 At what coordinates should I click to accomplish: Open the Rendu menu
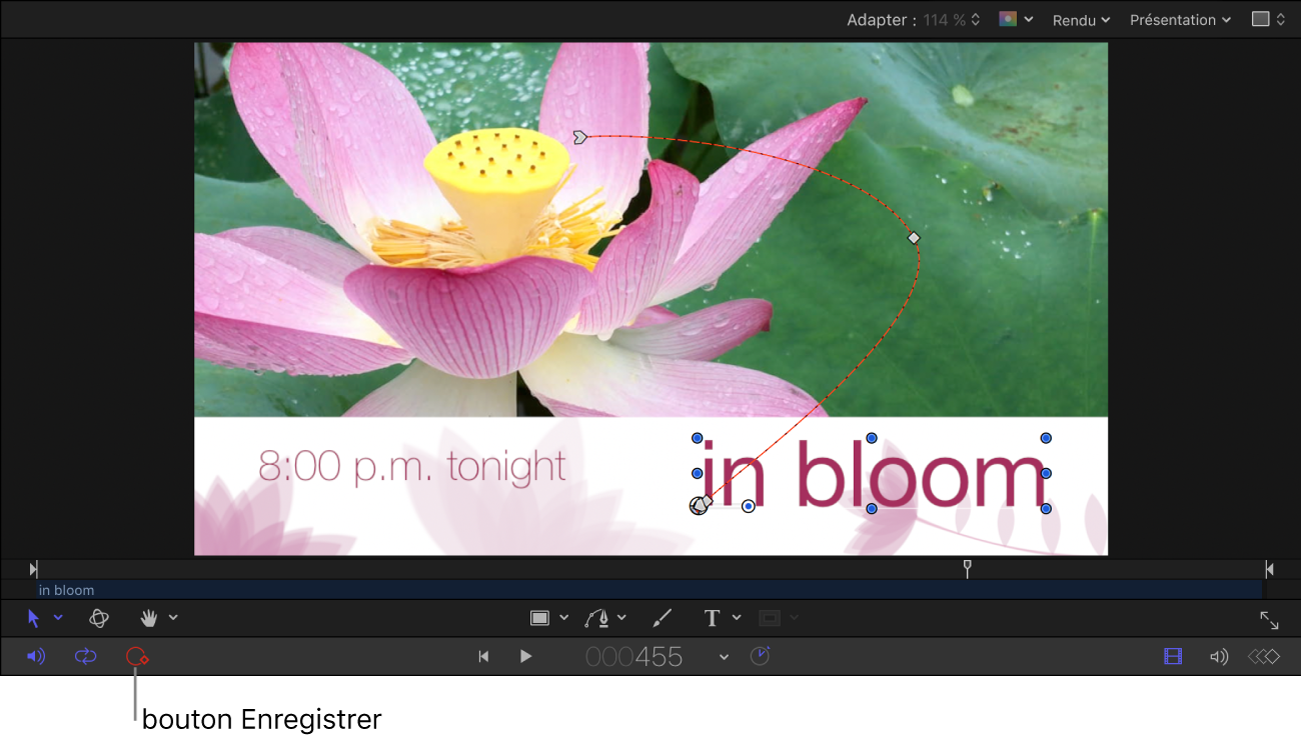[x=1080, y=20]
